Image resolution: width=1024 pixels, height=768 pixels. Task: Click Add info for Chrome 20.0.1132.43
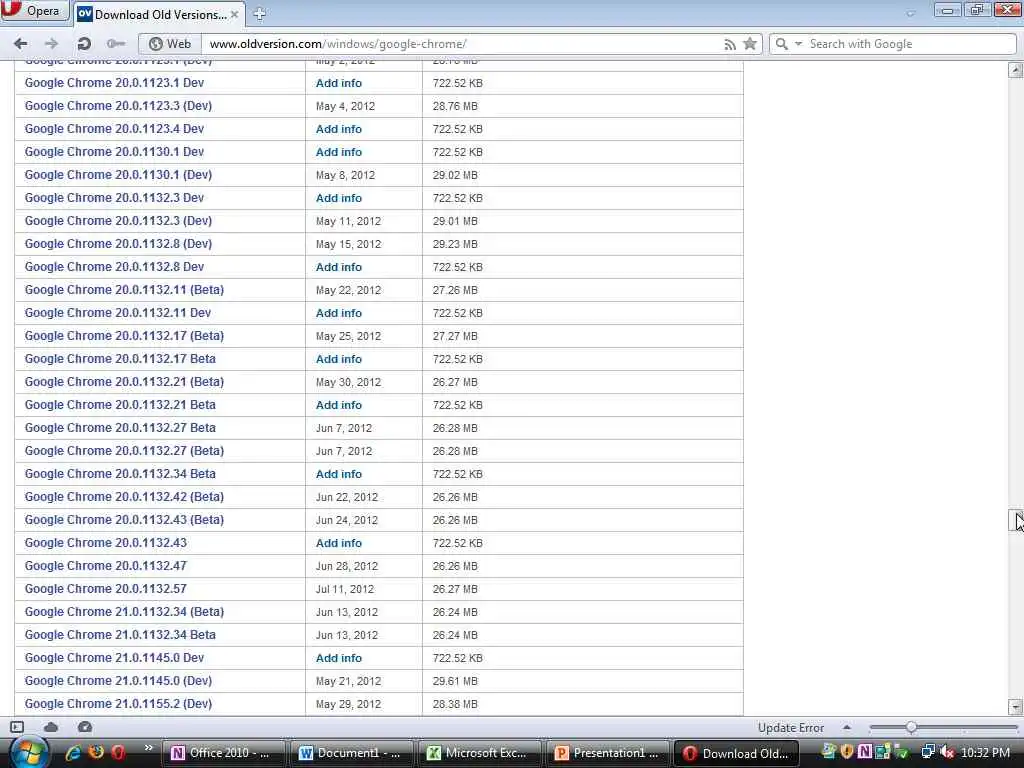tap(338, 543)
